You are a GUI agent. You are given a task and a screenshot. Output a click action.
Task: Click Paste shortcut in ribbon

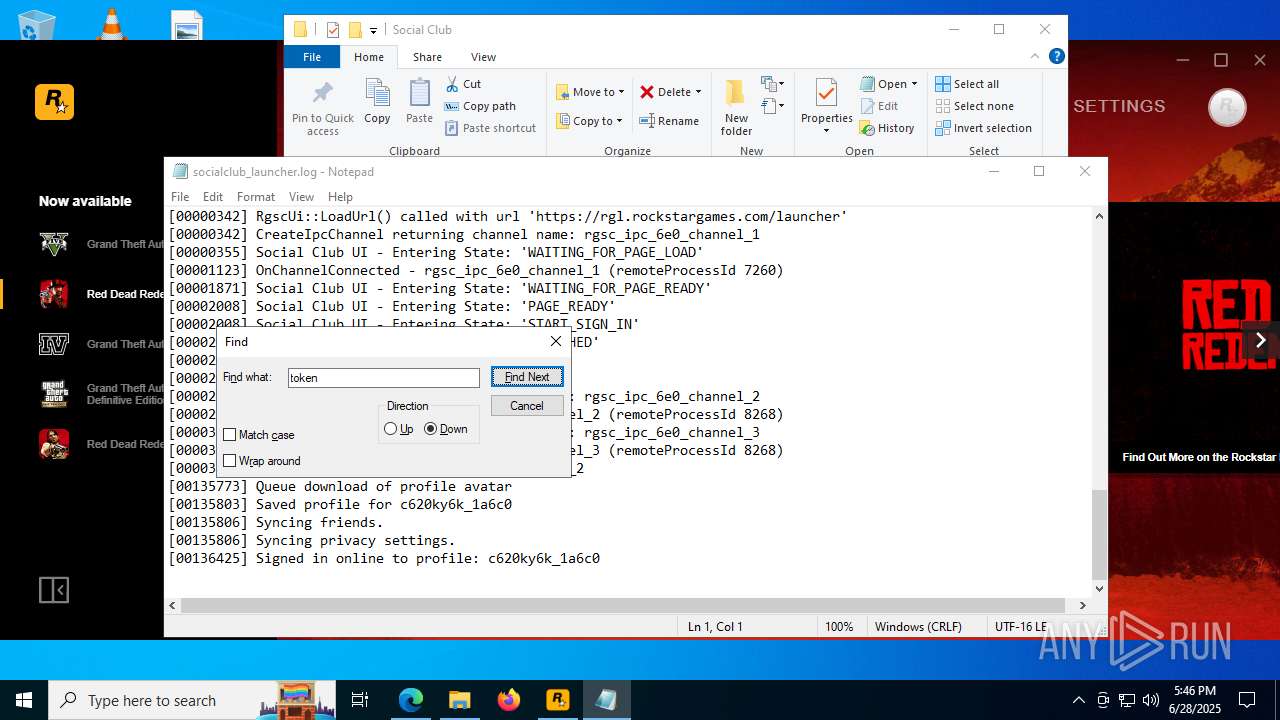coord(490,128)
